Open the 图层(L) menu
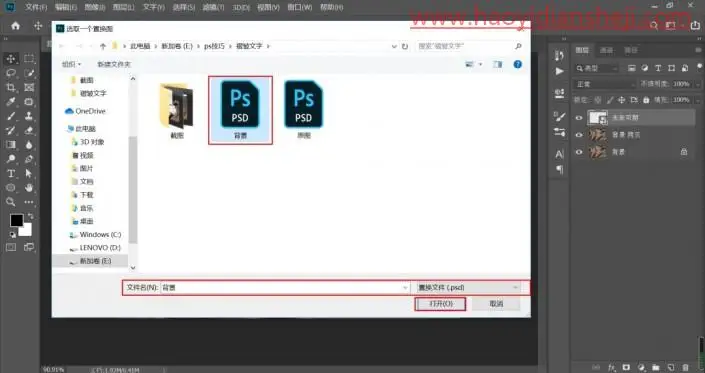This screenshot has height=373, width=705. [123, 7]
